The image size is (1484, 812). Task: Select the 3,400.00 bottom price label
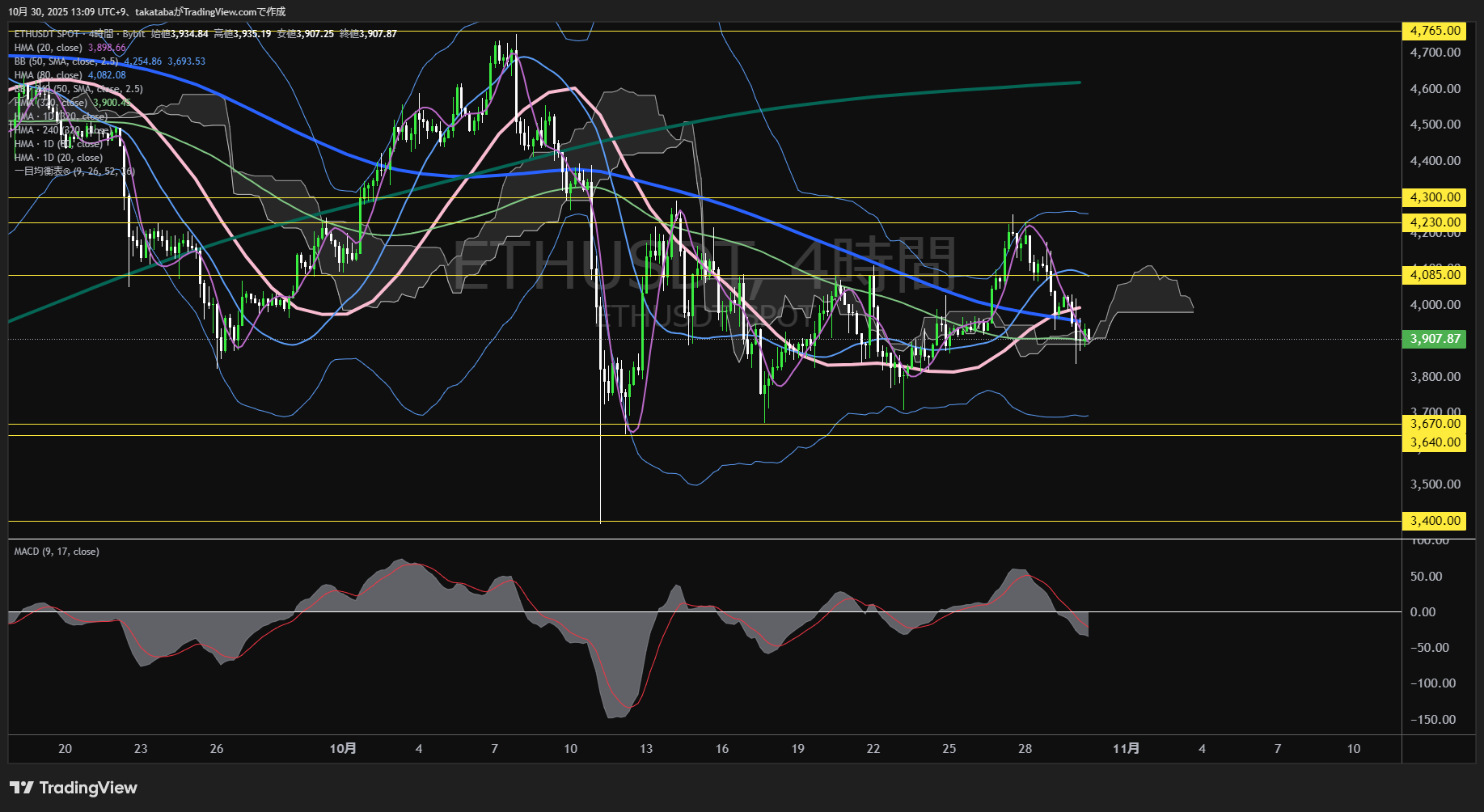(x=1435, y=521)
